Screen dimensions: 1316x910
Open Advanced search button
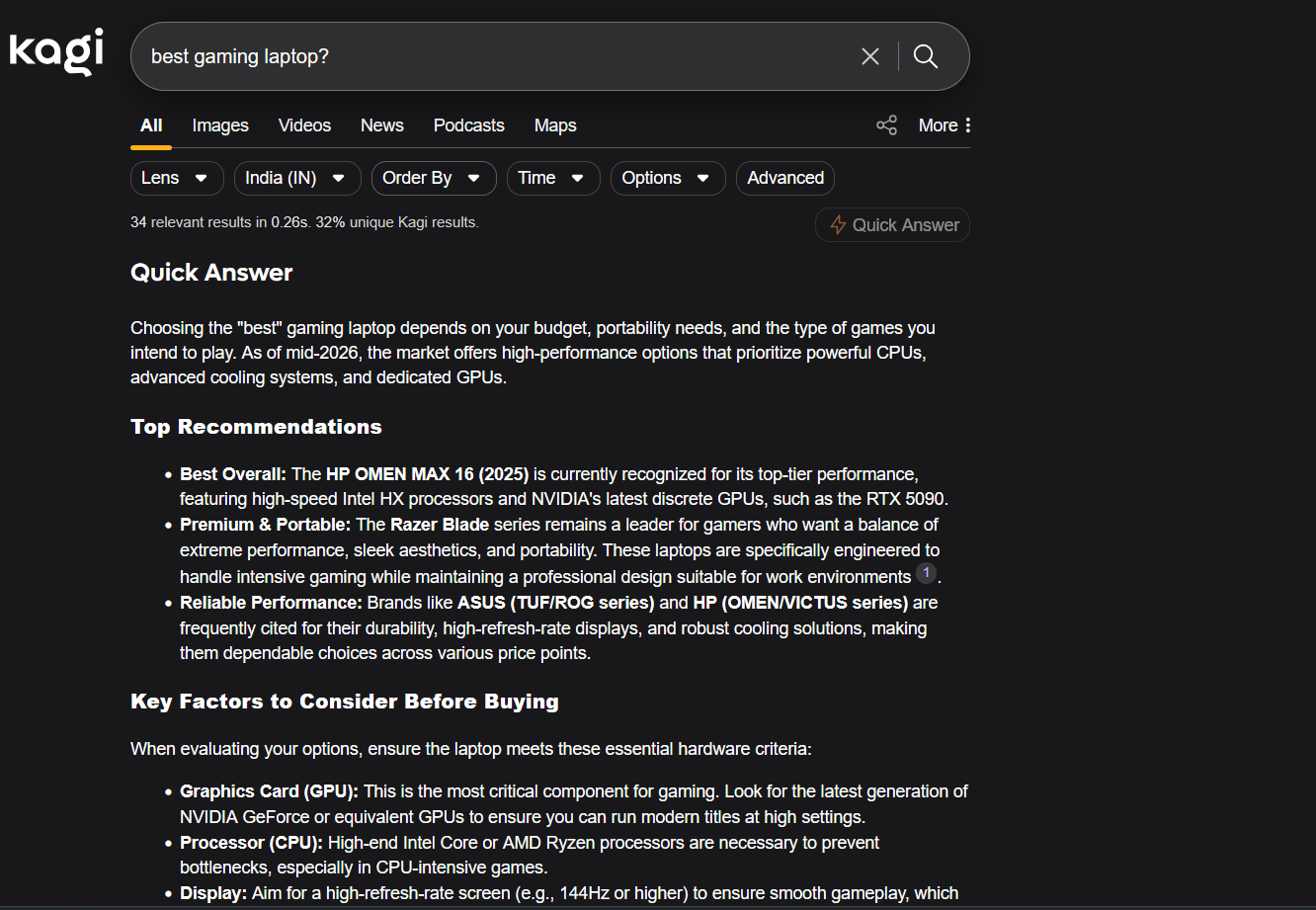[785, 178]
